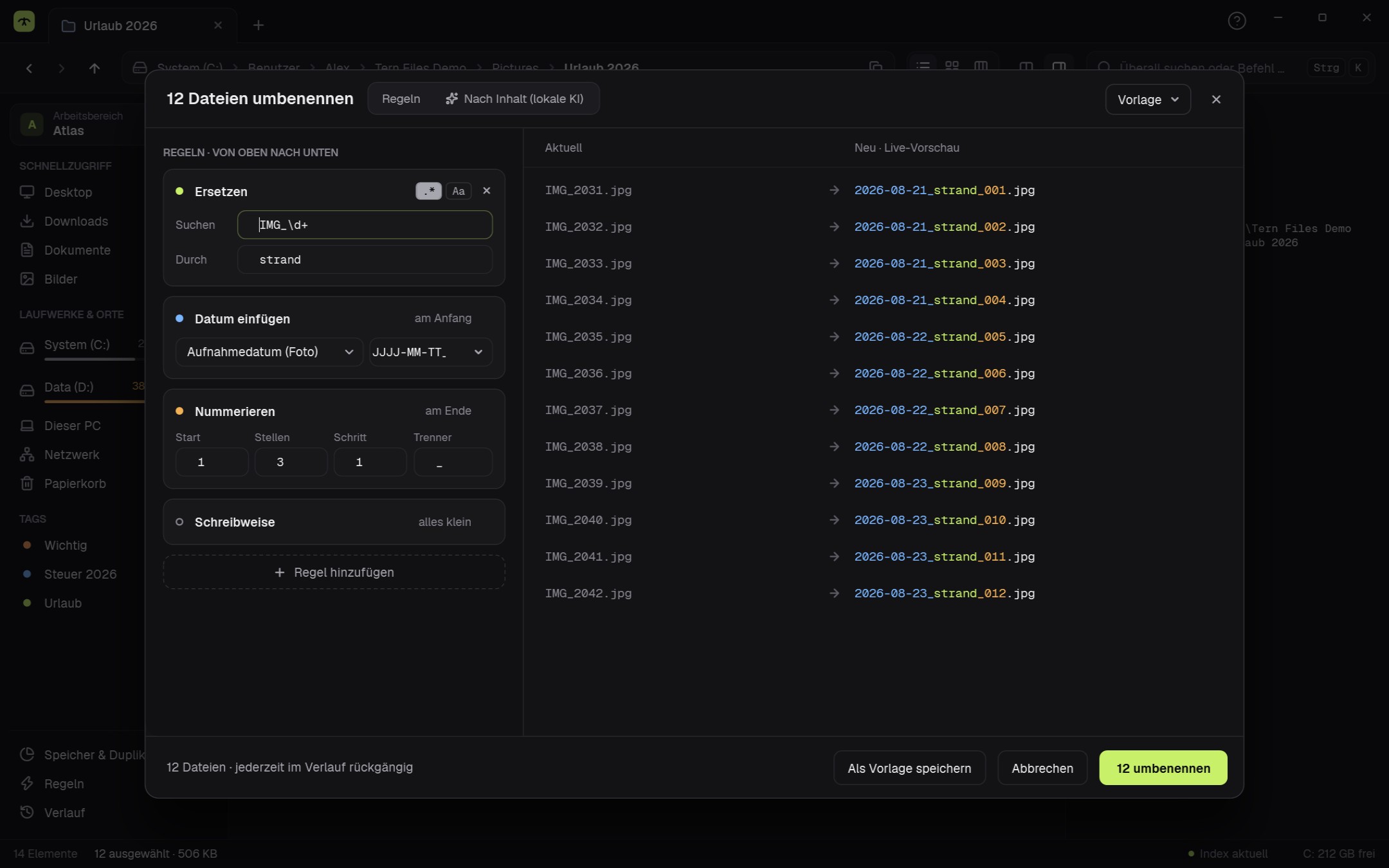Toggle the Schreibweise rule's enable dot
The width and height of the screenshot is (1389, 868).
point(179,522)
